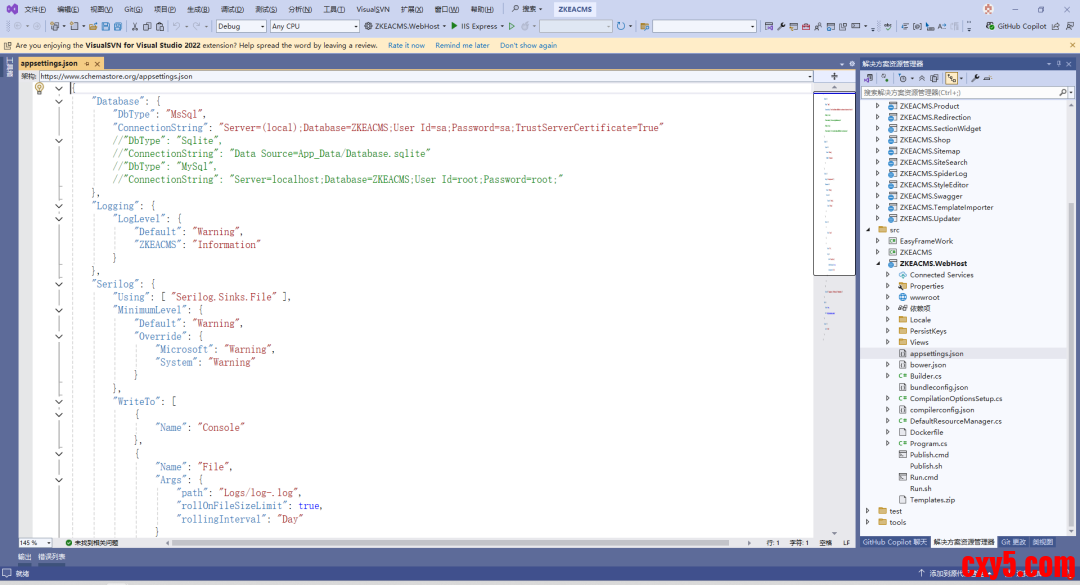Viewport: 1080px width, 585px height.
Task: Click the lightbulb quick actions icon
Action: [x=40, y=88]
